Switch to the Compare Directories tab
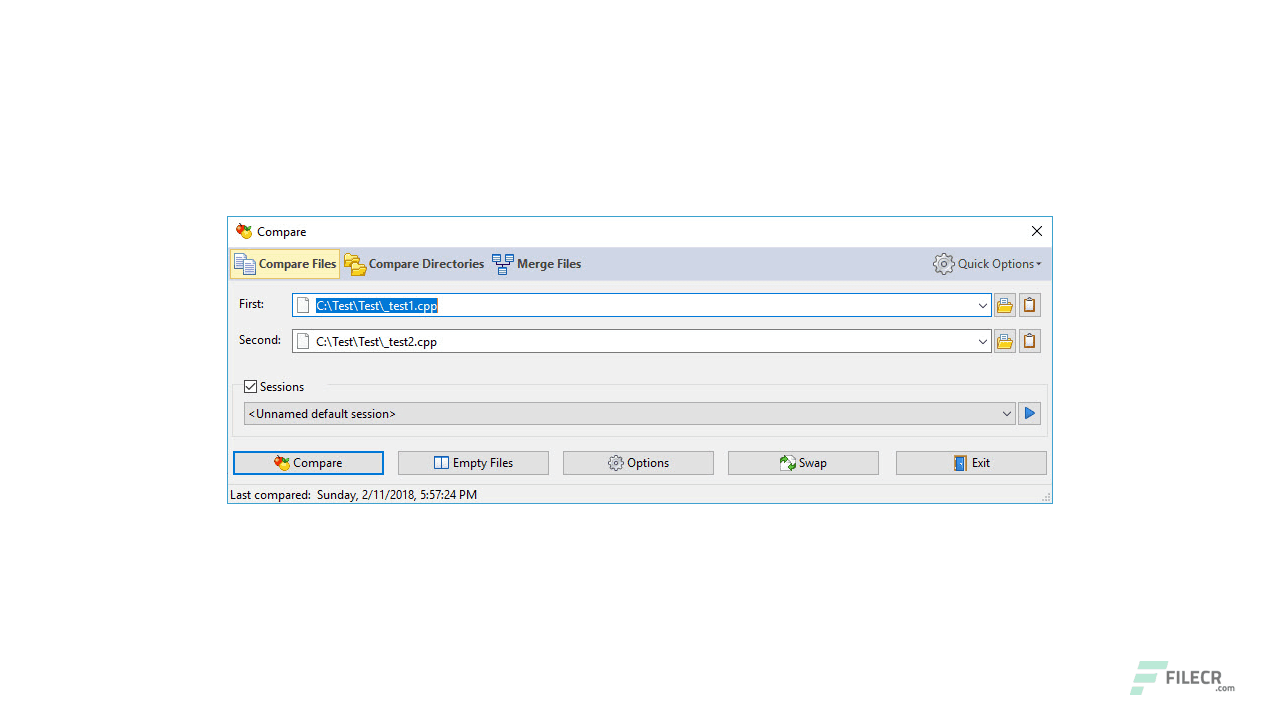1280x720 pixels. [x=414, y=263]
